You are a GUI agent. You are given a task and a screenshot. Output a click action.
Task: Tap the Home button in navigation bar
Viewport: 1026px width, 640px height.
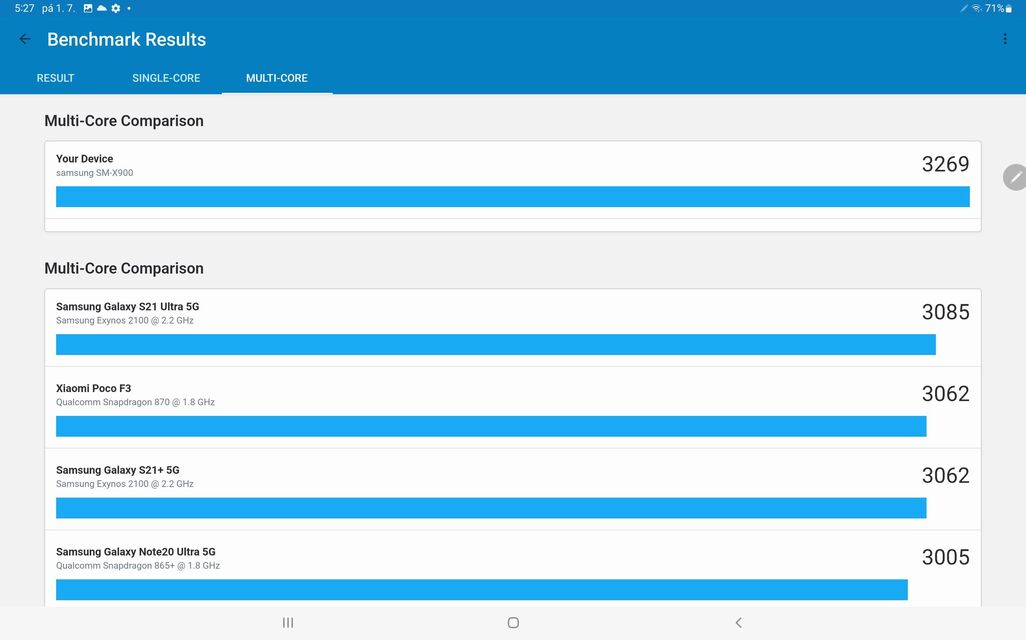[x=513, y=622]
